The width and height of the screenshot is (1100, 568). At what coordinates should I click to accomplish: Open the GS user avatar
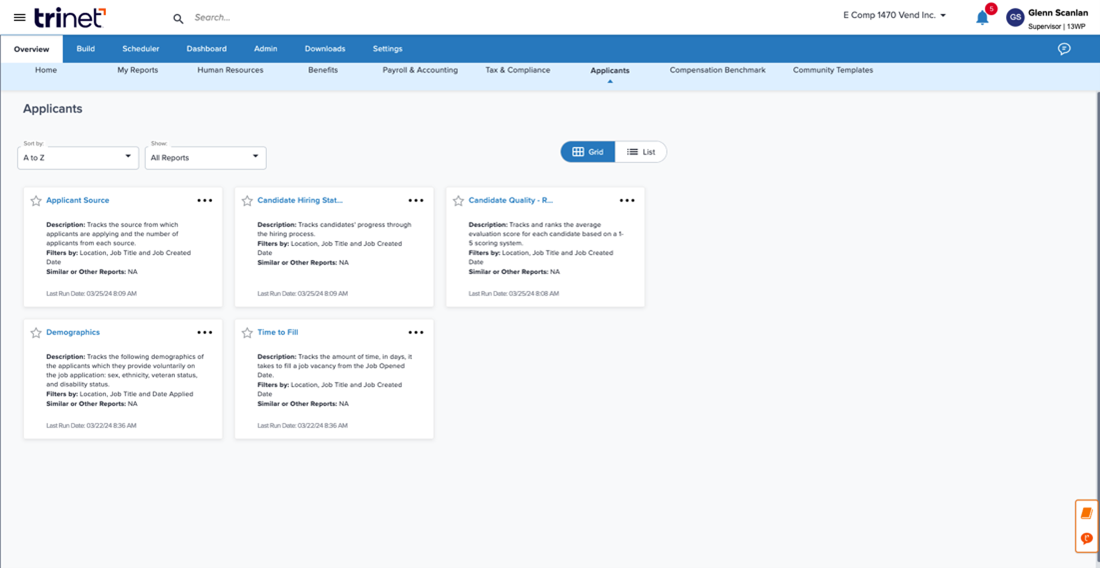click(x=1015, y=18)
